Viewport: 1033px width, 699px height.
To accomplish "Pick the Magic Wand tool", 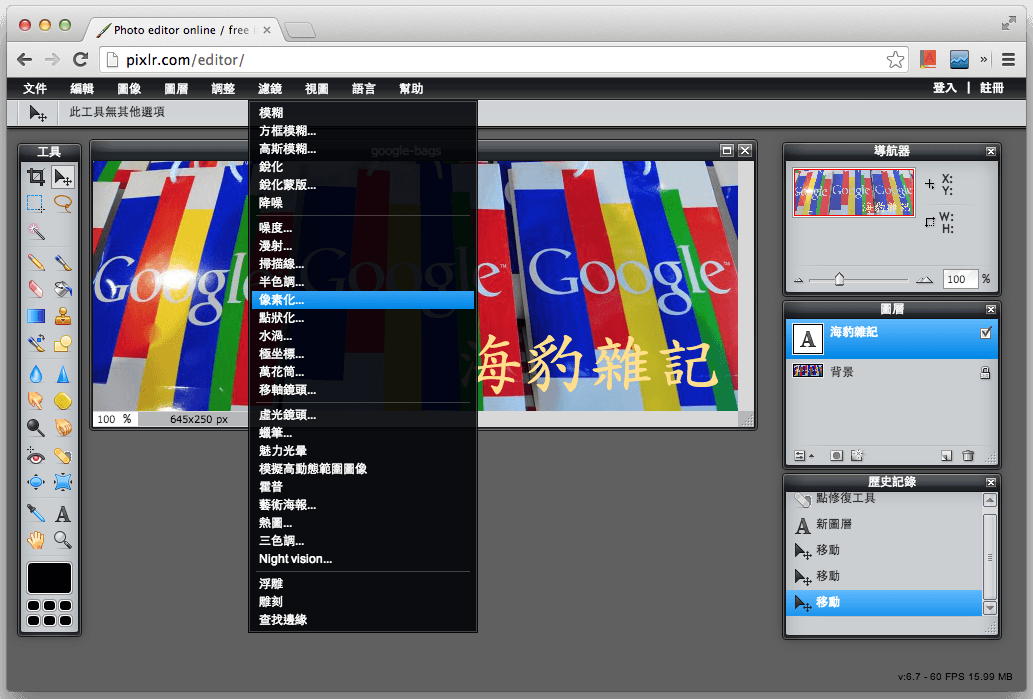I will tap(36, 232).
